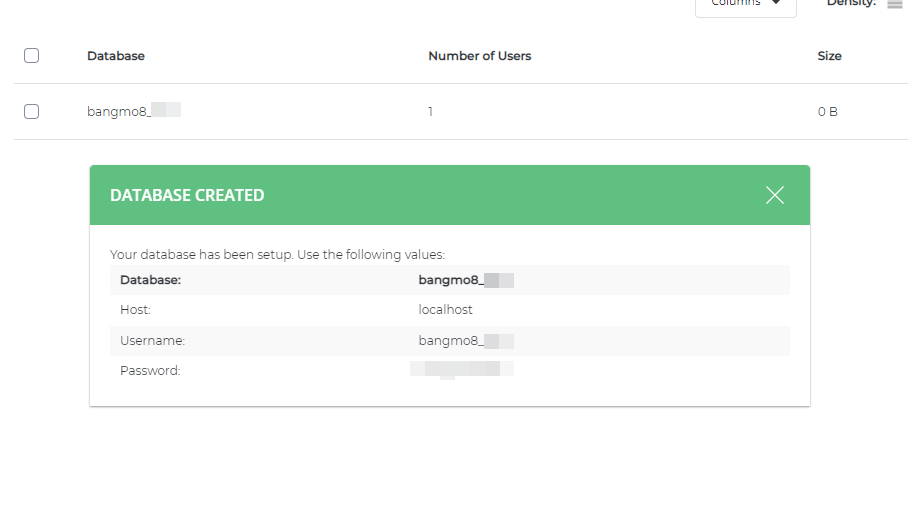Viewport: 908px width, 514px height.
Task: Click the Username: label
Action: [x=152, y=340]
